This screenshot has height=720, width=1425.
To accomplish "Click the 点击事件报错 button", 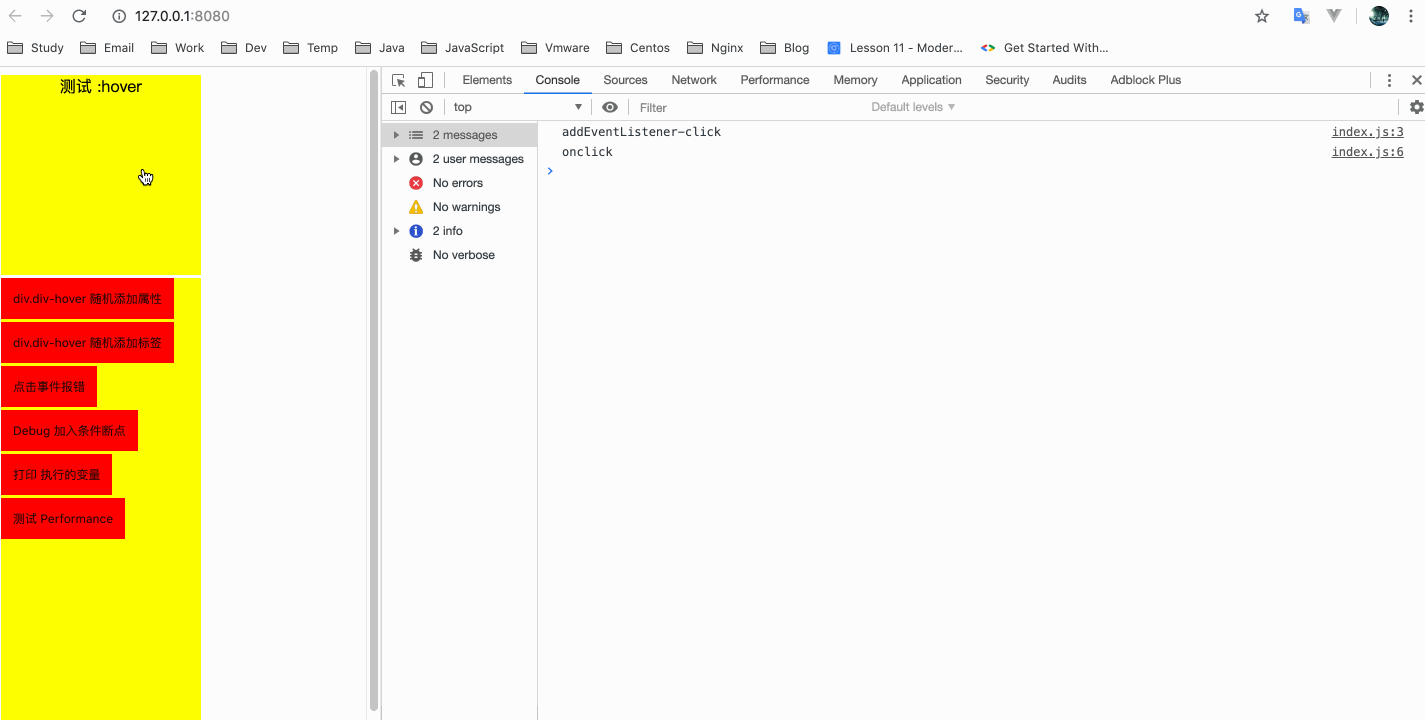I will pyautogui.click(x=49, y=387).
